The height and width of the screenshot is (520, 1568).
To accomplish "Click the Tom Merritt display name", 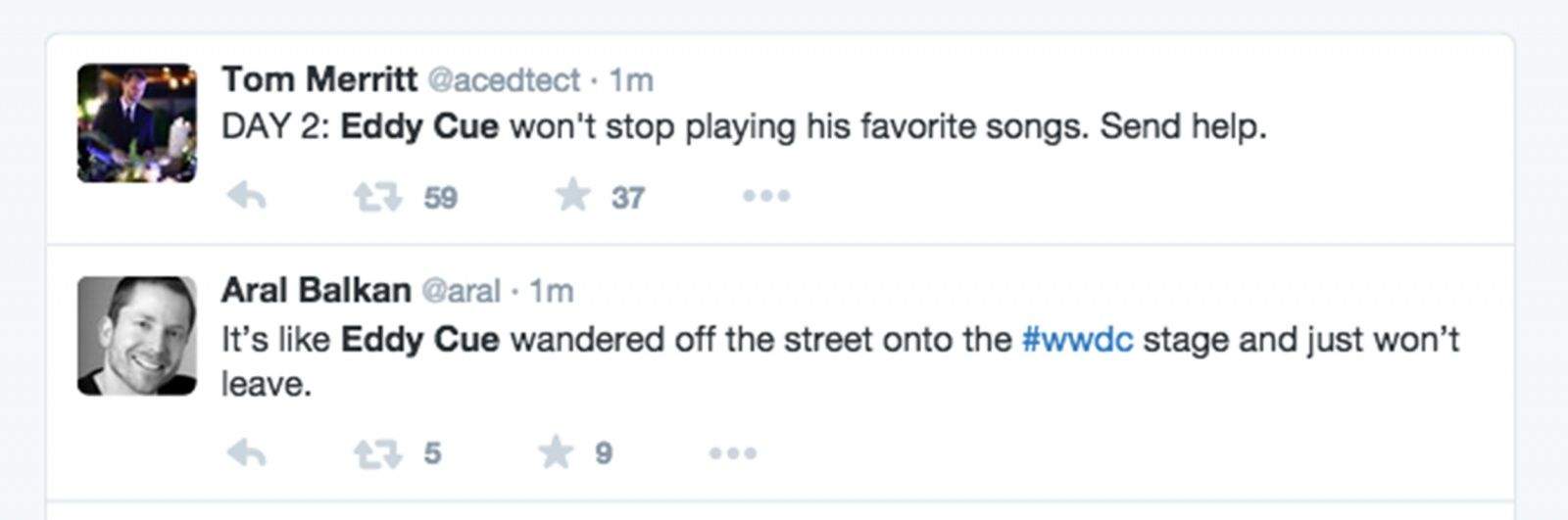I will (x=319, y=79).
